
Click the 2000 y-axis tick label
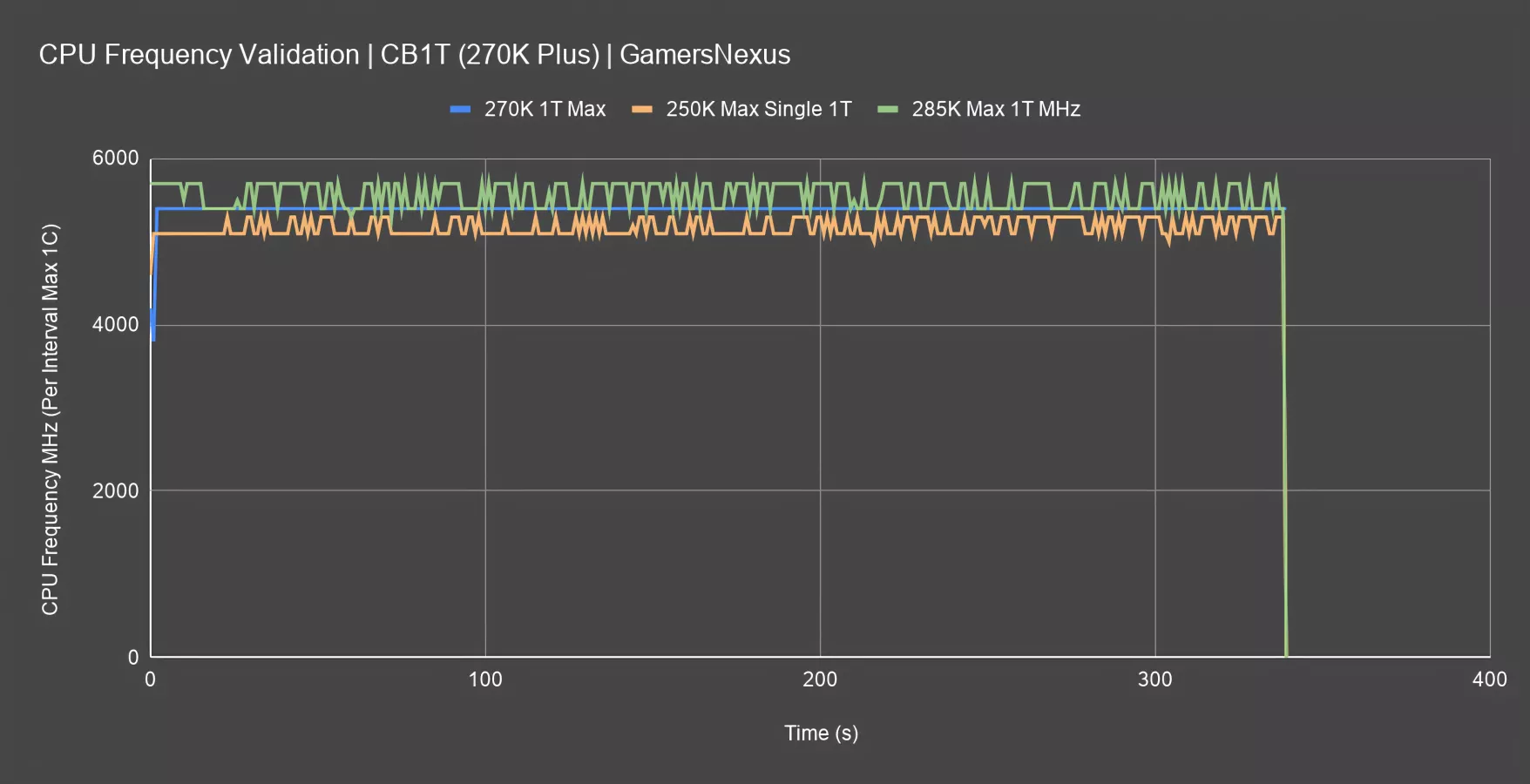coord(116,490)
